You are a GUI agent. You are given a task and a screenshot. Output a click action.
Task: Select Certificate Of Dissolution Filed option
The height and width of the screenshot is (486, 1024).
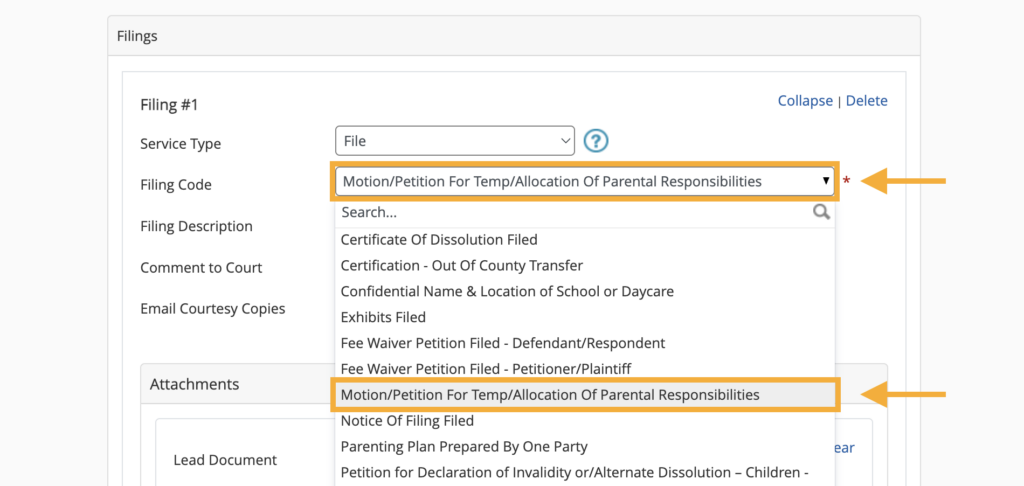439,240
